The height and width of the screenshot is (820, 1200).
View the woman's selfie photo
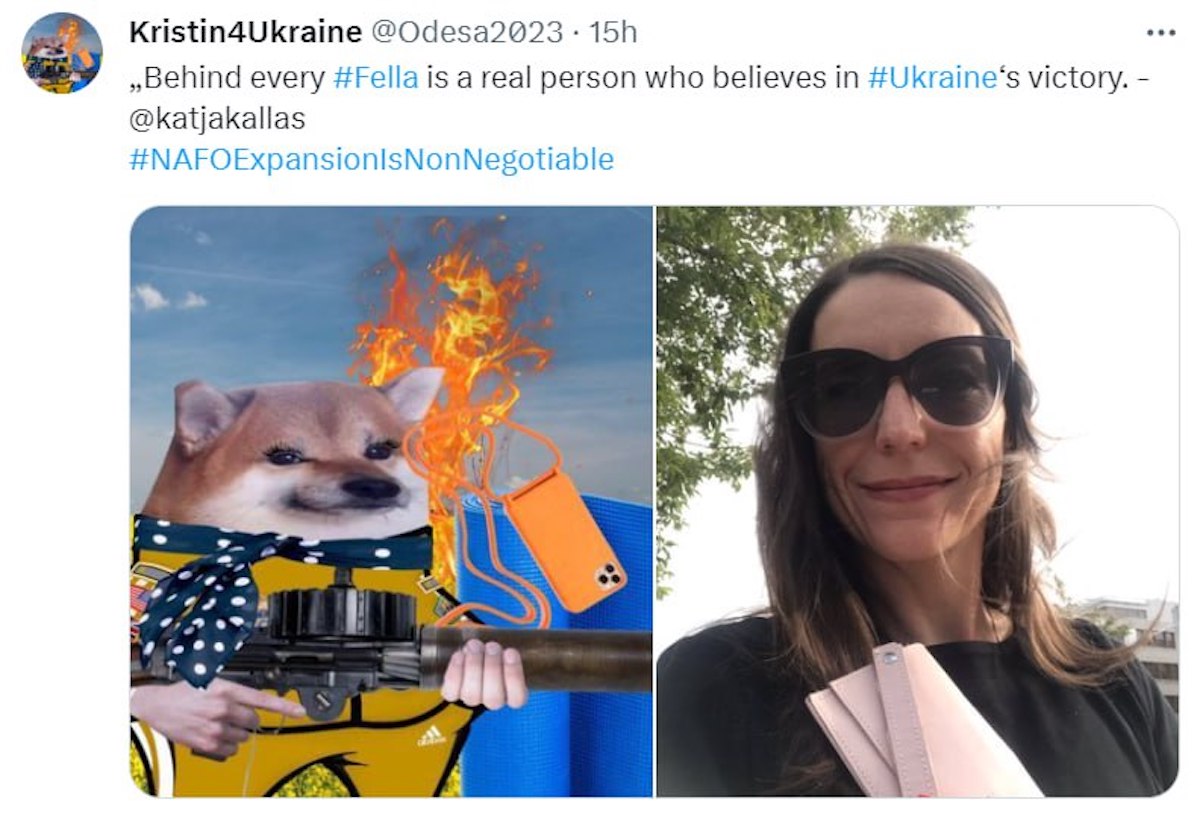(x=917, y=501)
